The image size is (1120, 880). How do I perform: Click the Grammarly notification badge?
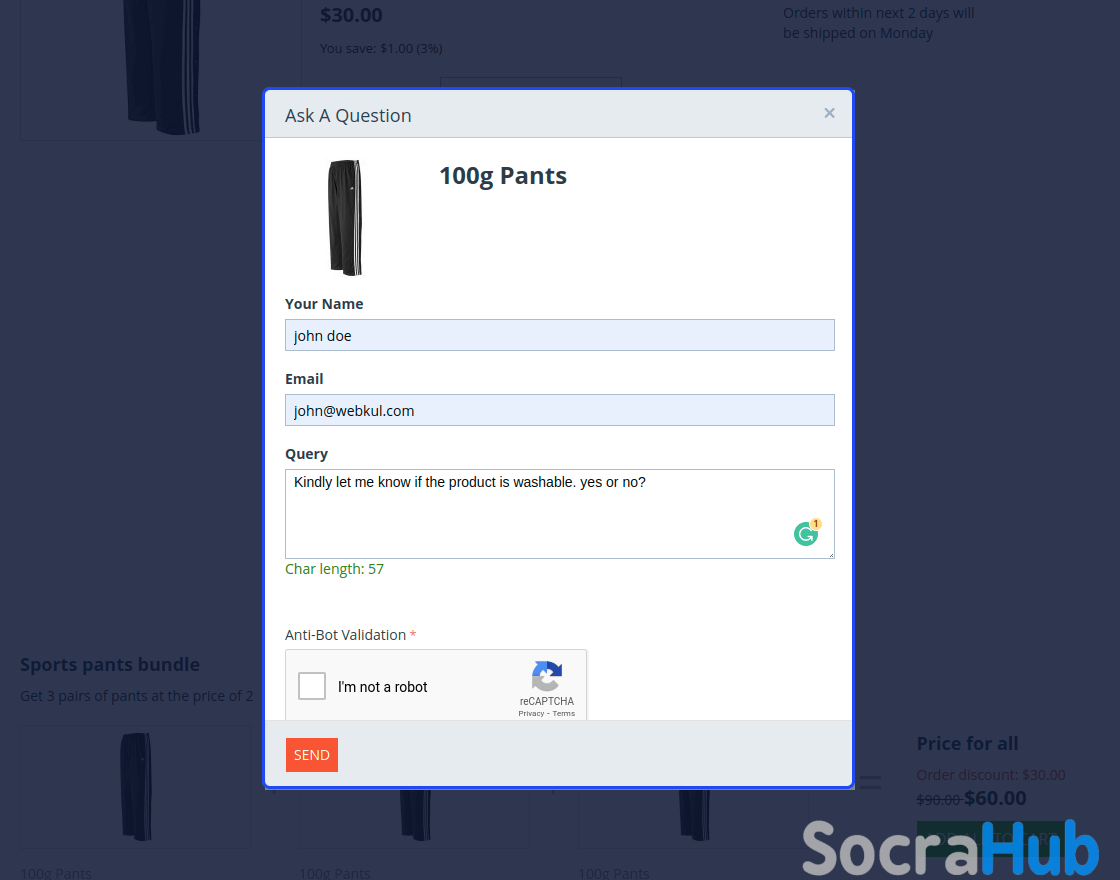click(x=816, y=524)
